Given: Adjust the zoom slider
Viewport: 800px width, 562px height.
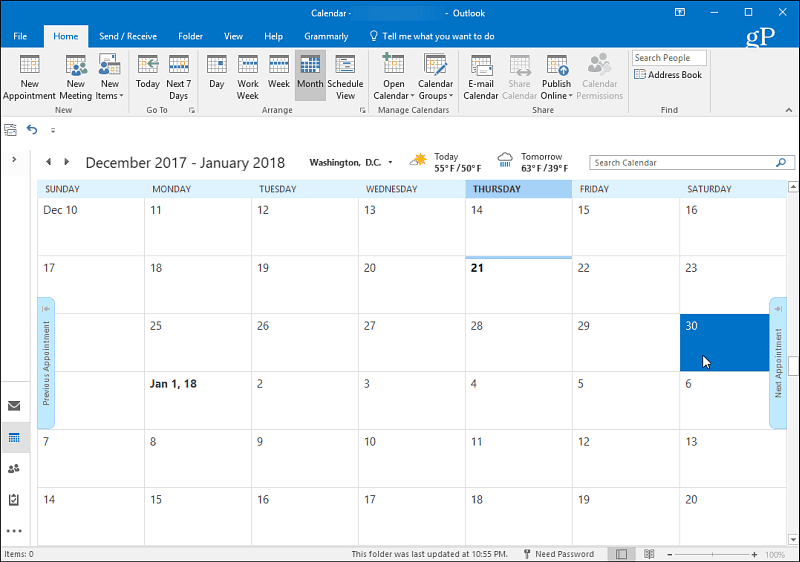Looking at the screenshot, I should tap(712, 554).
